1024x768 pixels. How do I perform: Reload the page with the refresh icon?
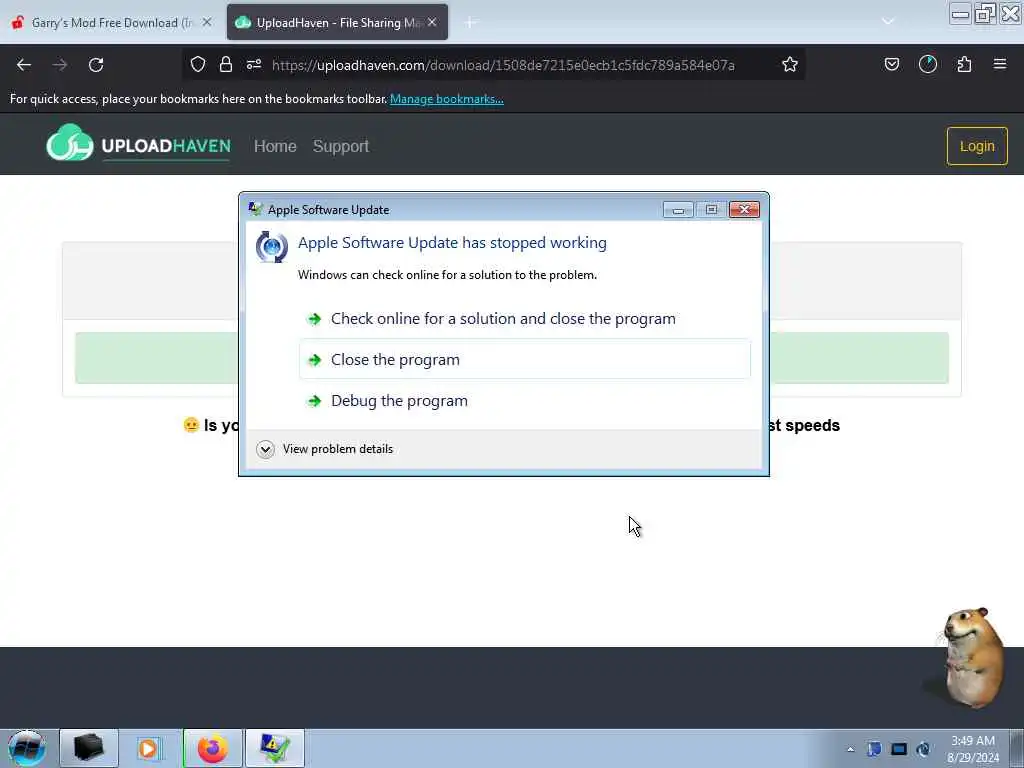tap(96, 65)
